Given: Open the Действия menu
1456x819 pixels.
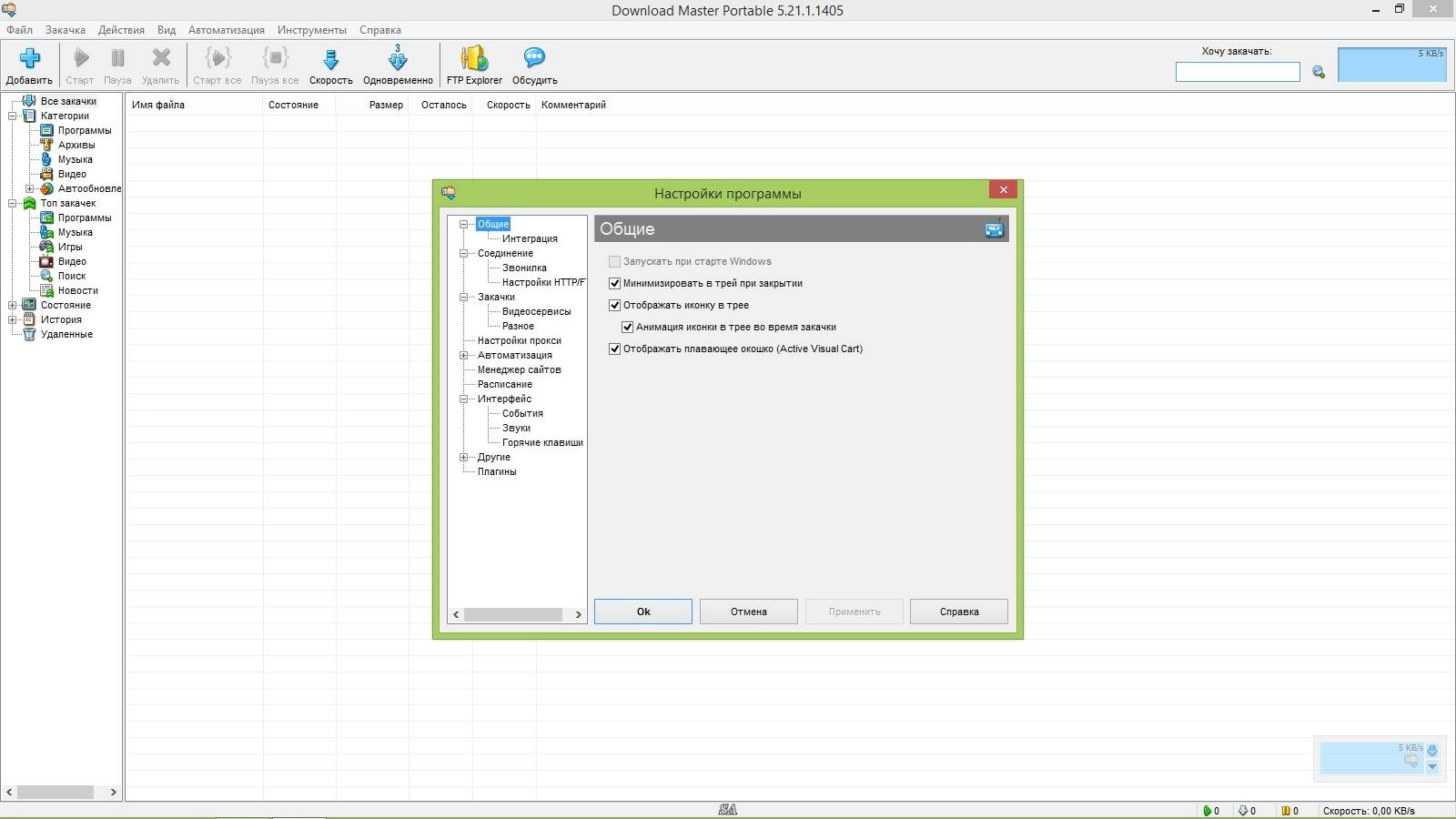Looking at the screenshot, I should pos(121,30).
